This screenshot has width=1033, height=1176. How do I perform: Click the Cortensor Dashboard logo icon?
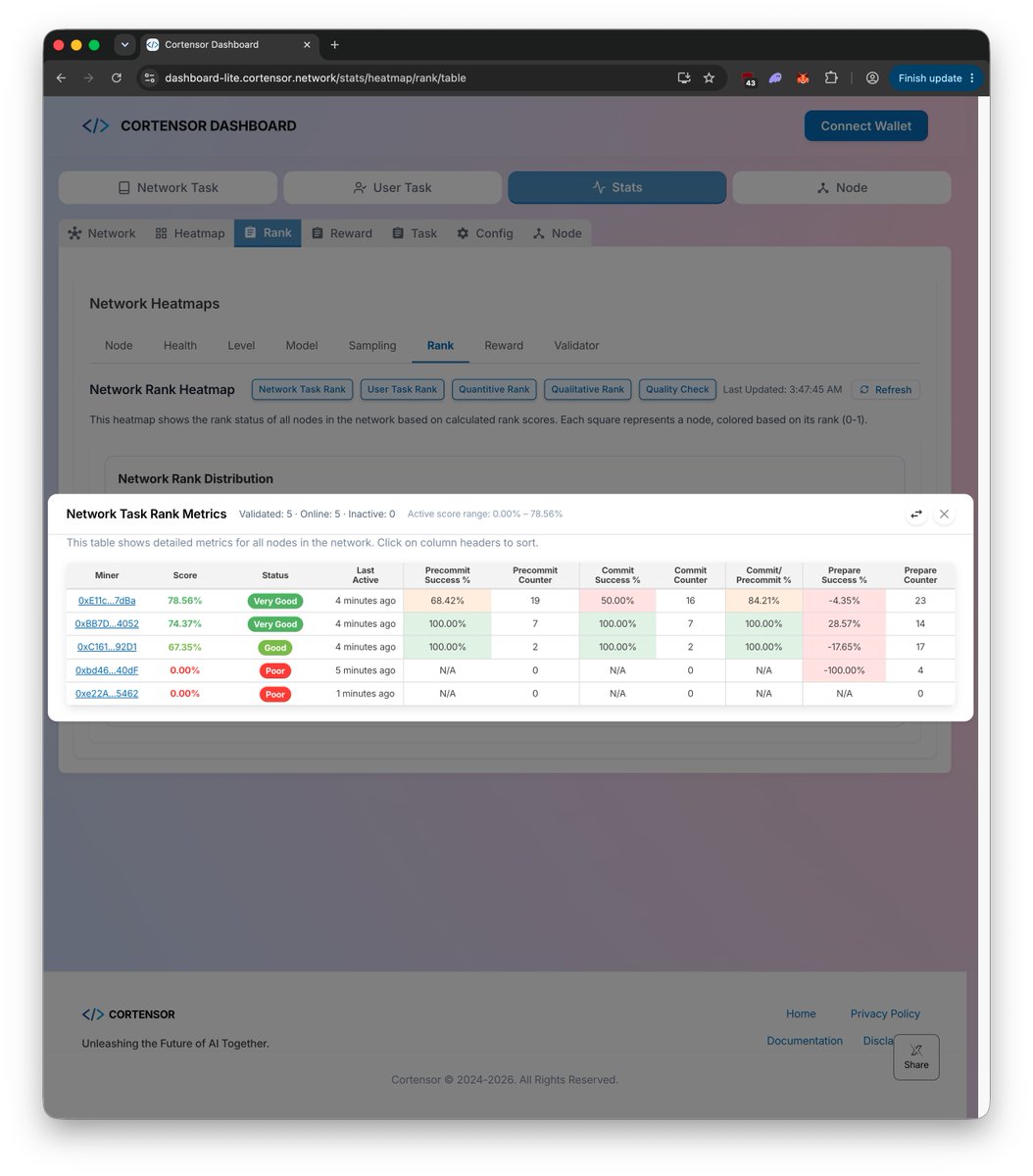(x=95, y=125)
